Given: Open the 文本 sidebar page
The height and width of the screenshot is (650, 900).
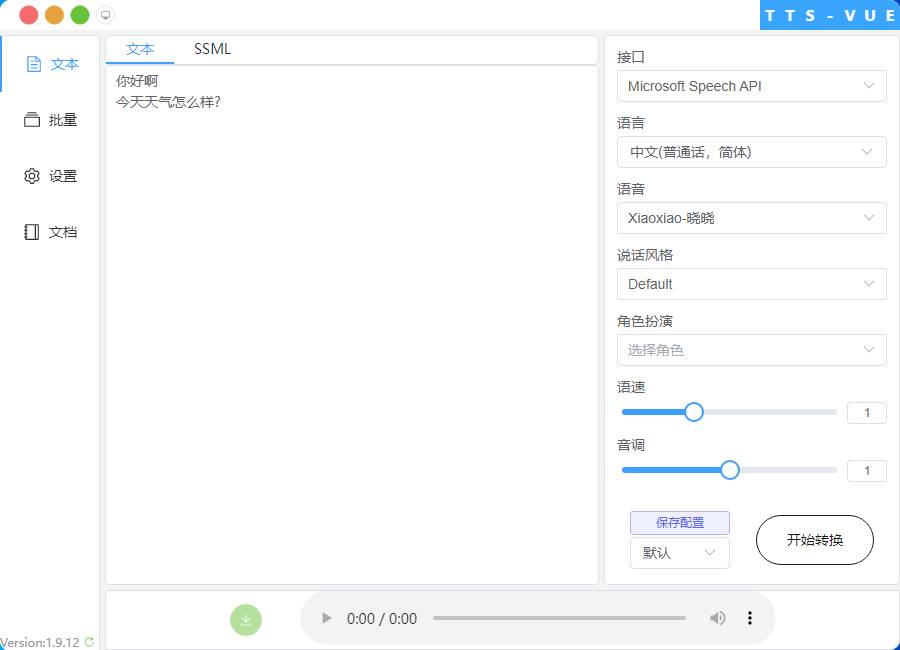Looking at the screenshot, I should tap(52, 64).
